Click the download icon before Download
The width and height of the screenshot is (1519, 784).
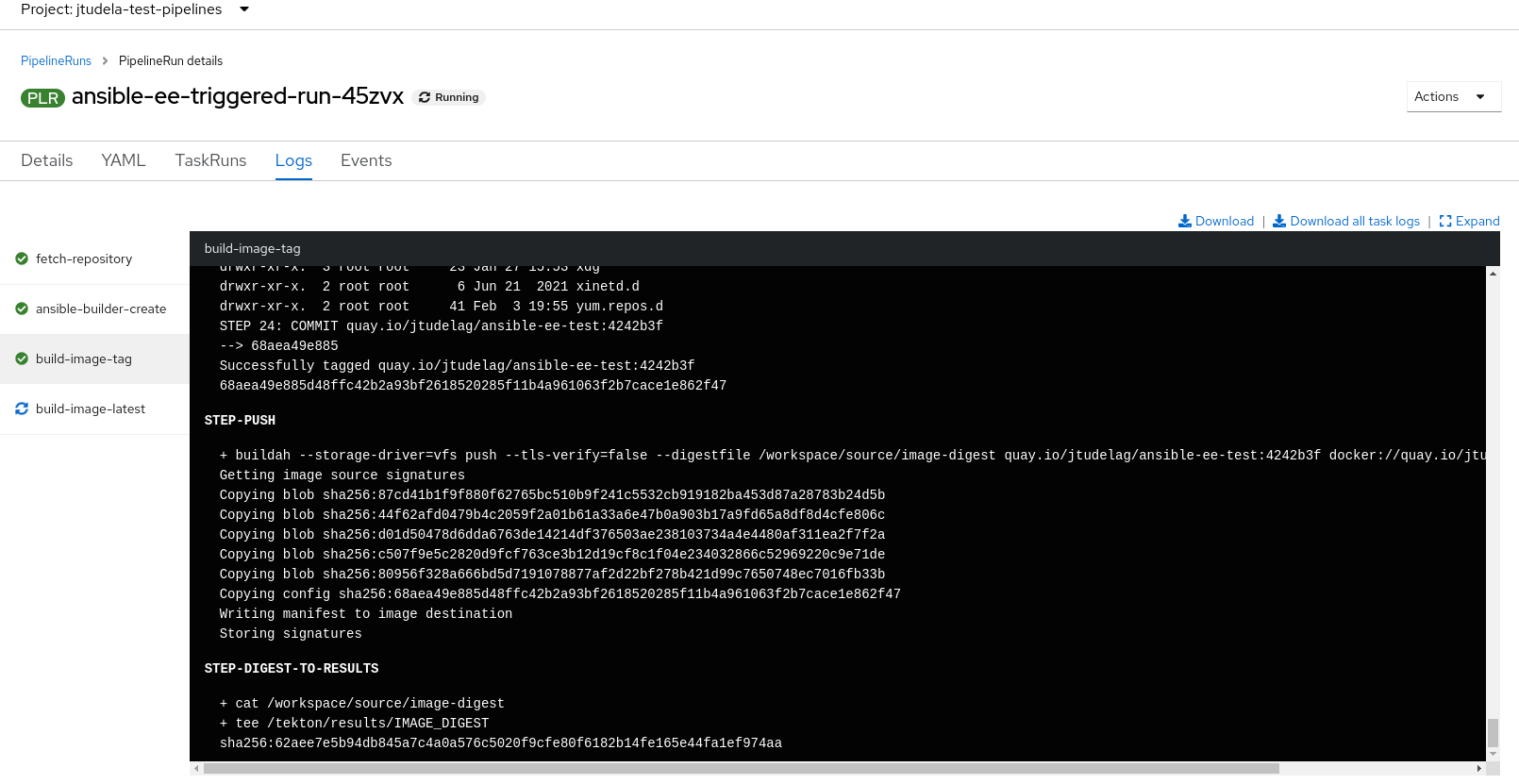point(1184,221)
